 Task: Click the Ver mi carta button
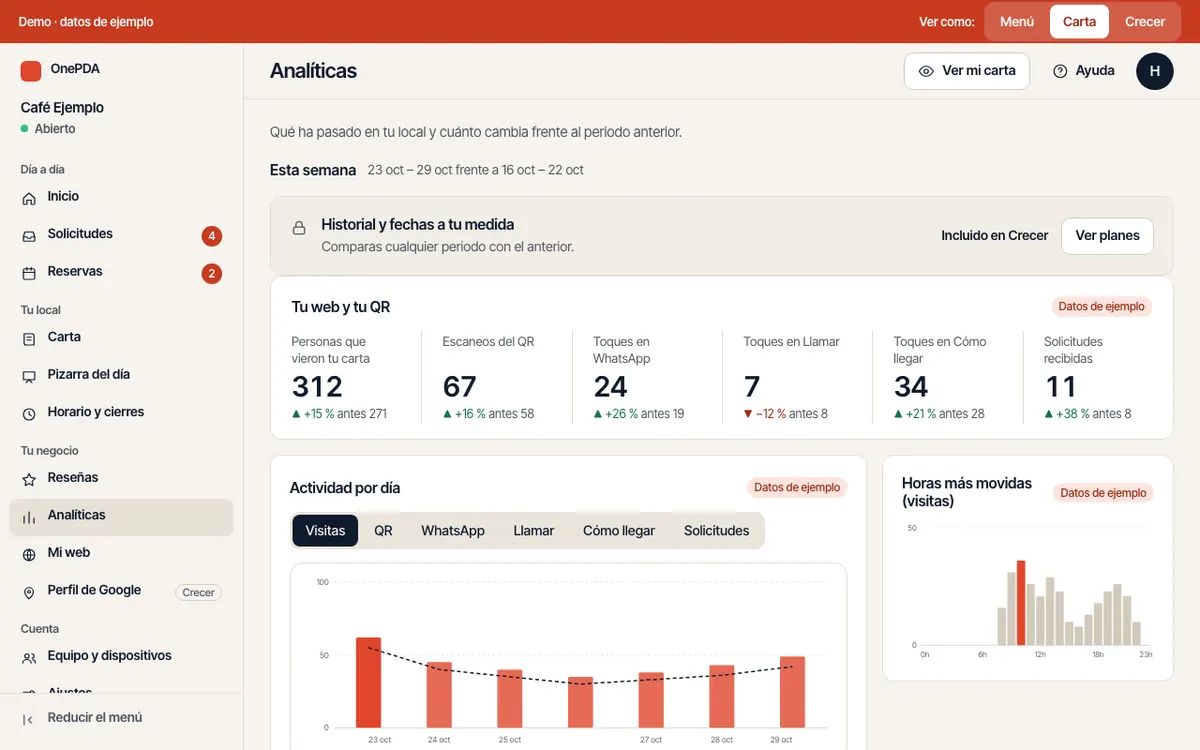(967, 71)
